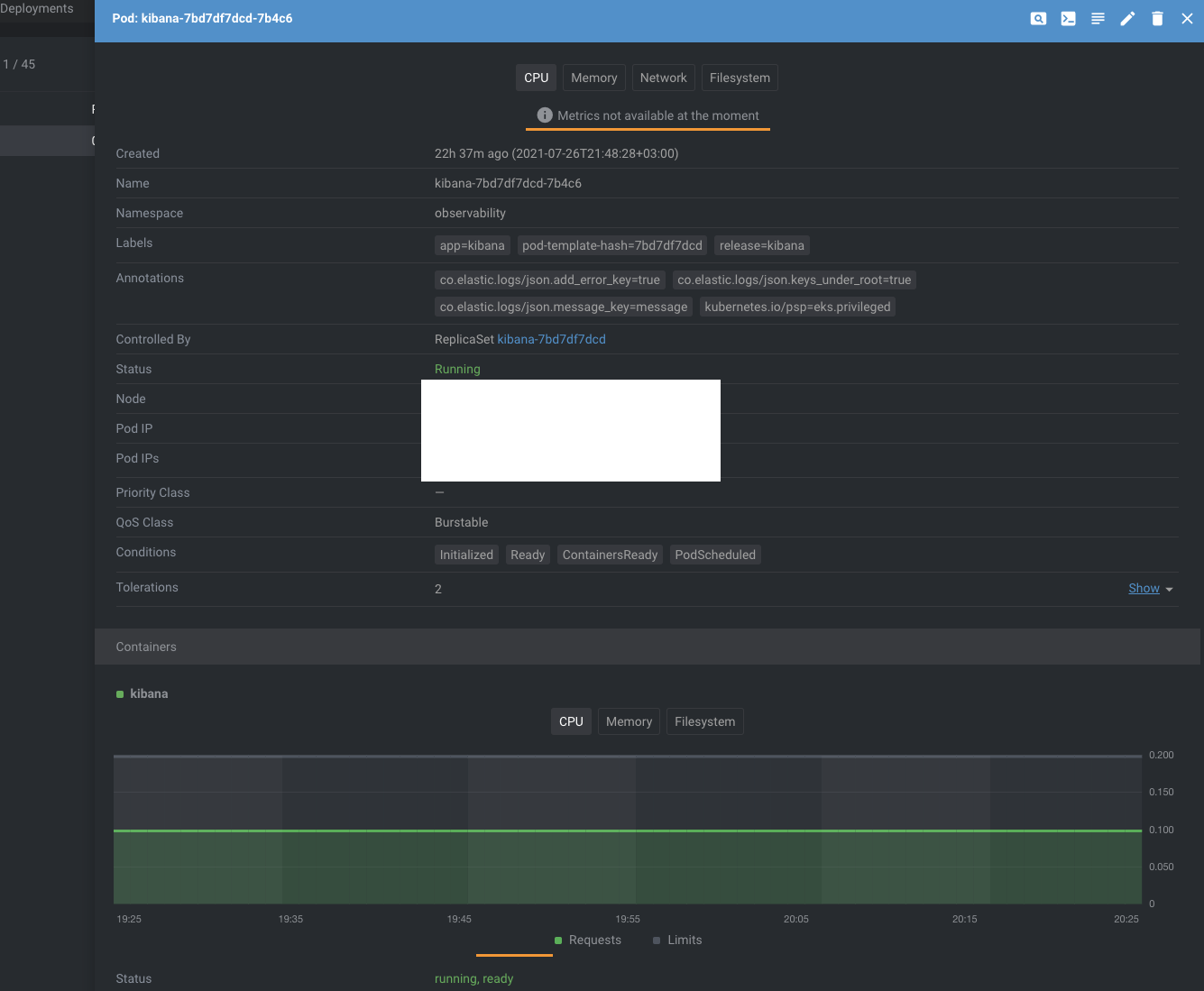This screenshot has height=991, width=1204.
Task: Toggle the Limits series in the chart legend
Action: click(x=677, y=940)
